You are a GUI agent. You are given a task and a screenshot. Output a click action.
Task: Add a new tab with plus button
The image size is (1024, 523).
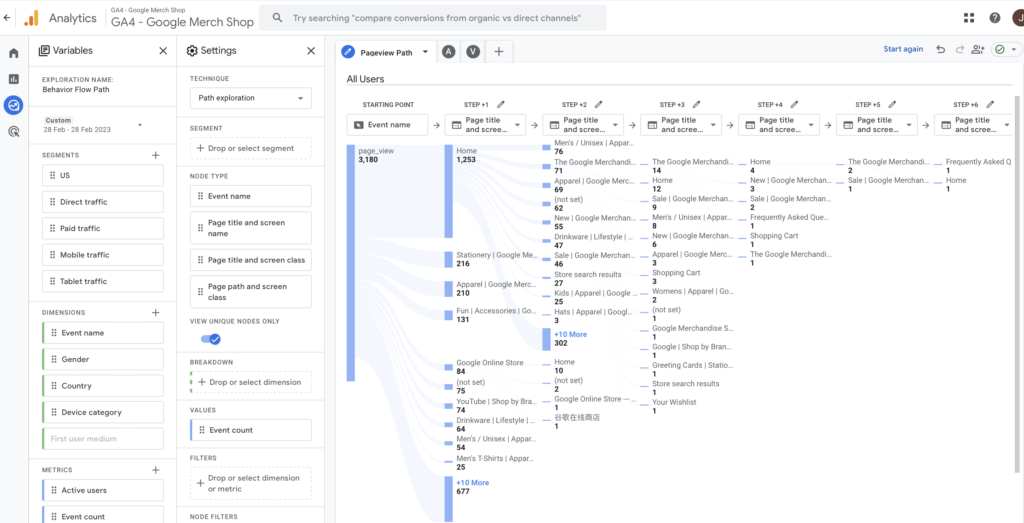coord(499,52)
